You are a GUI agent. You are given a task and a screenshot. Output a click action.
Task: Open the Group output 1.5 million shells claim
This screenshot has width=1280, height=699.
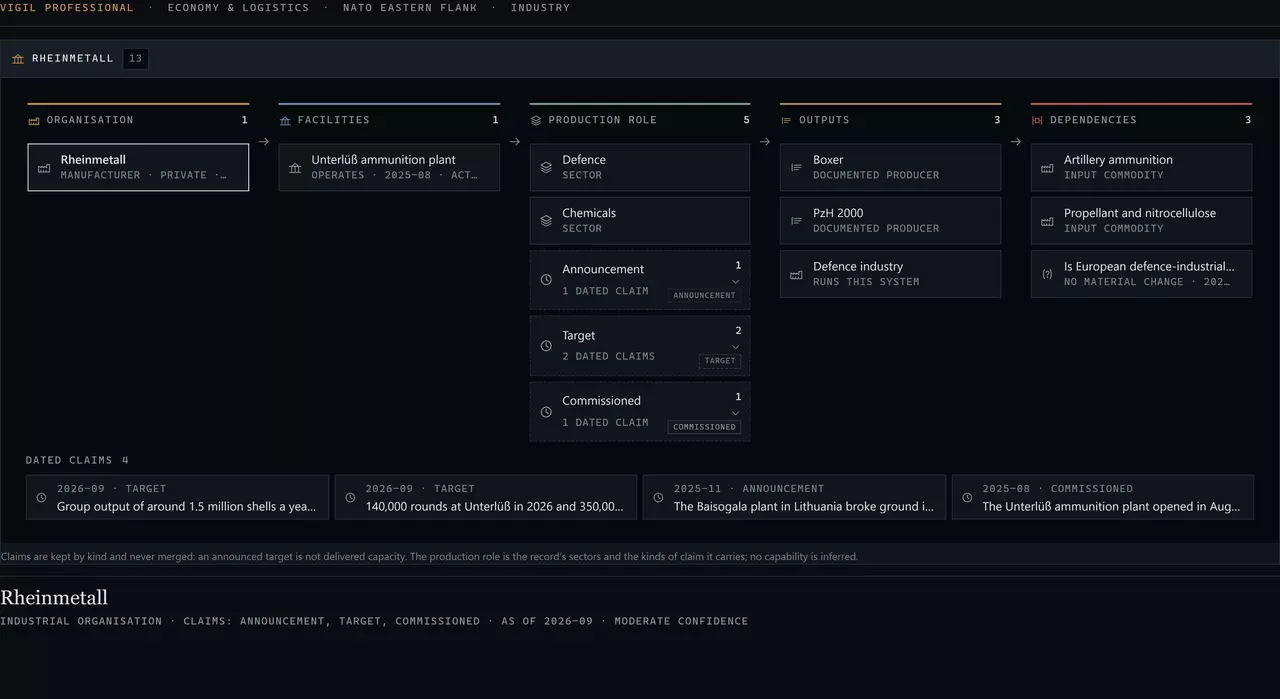(177, 497)
